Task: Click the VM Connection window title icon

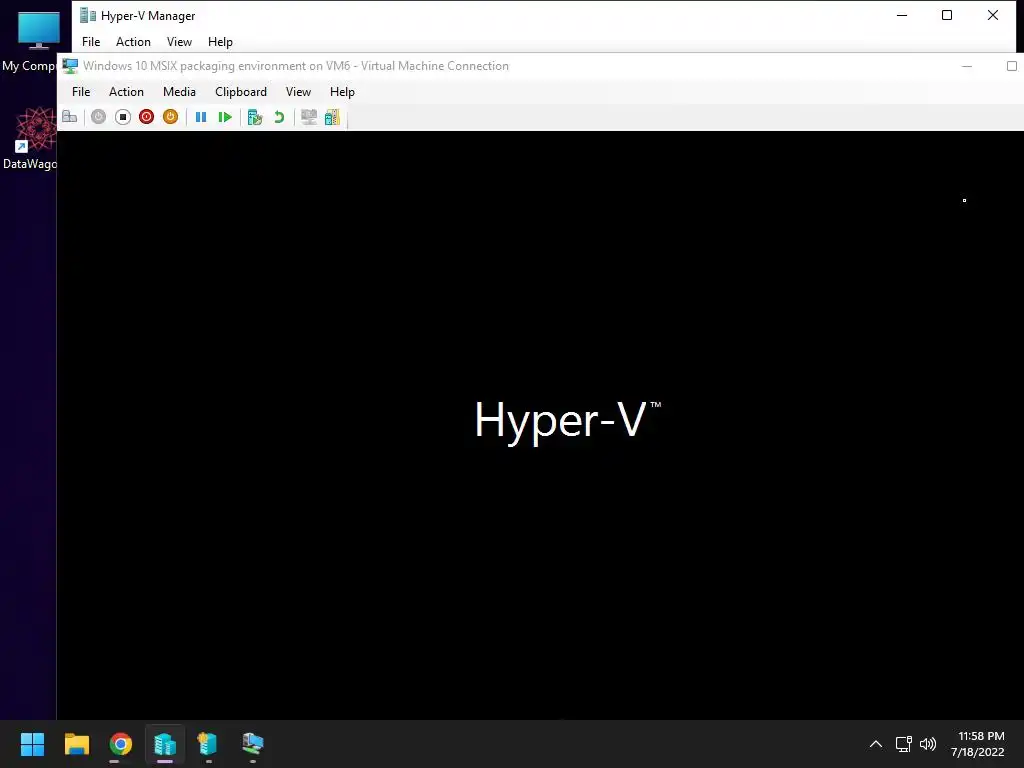Action: pyautogui.click(x=70, y=66)
